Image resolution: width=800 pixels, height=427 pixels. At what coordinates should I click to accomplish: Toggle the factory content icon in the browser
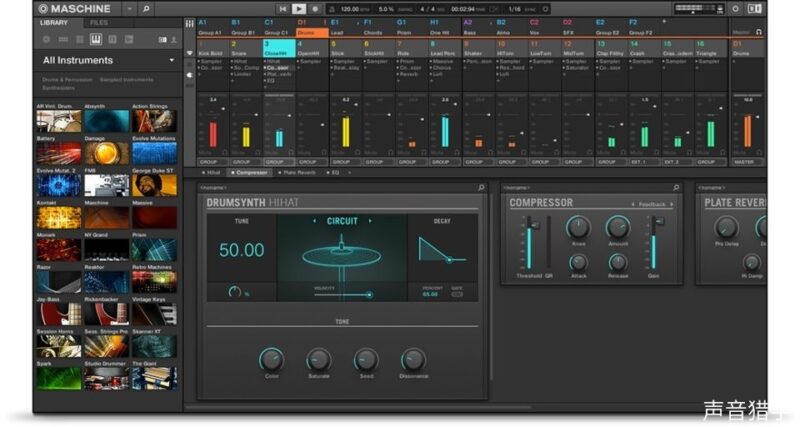[162, 39]
